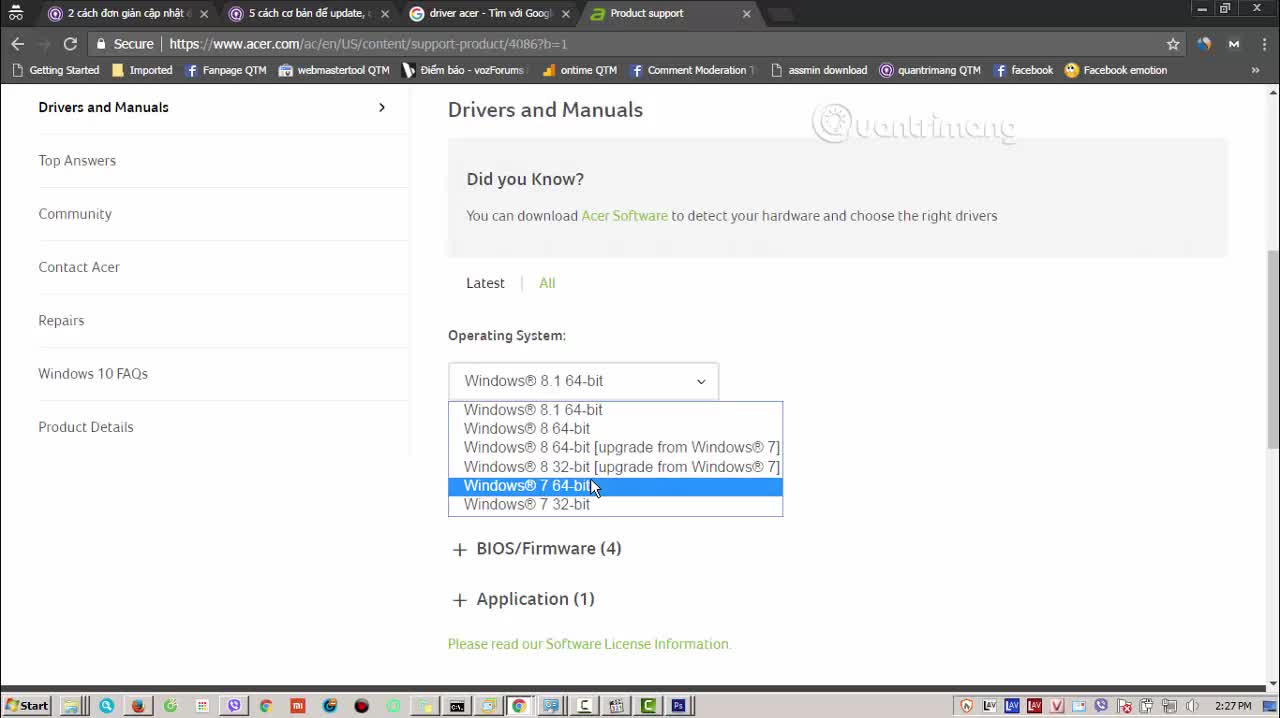Open the Comment Moderation bookmark
Viewport: 1280px width, 718px height.
pyautogui.click(x=693, y=70)
